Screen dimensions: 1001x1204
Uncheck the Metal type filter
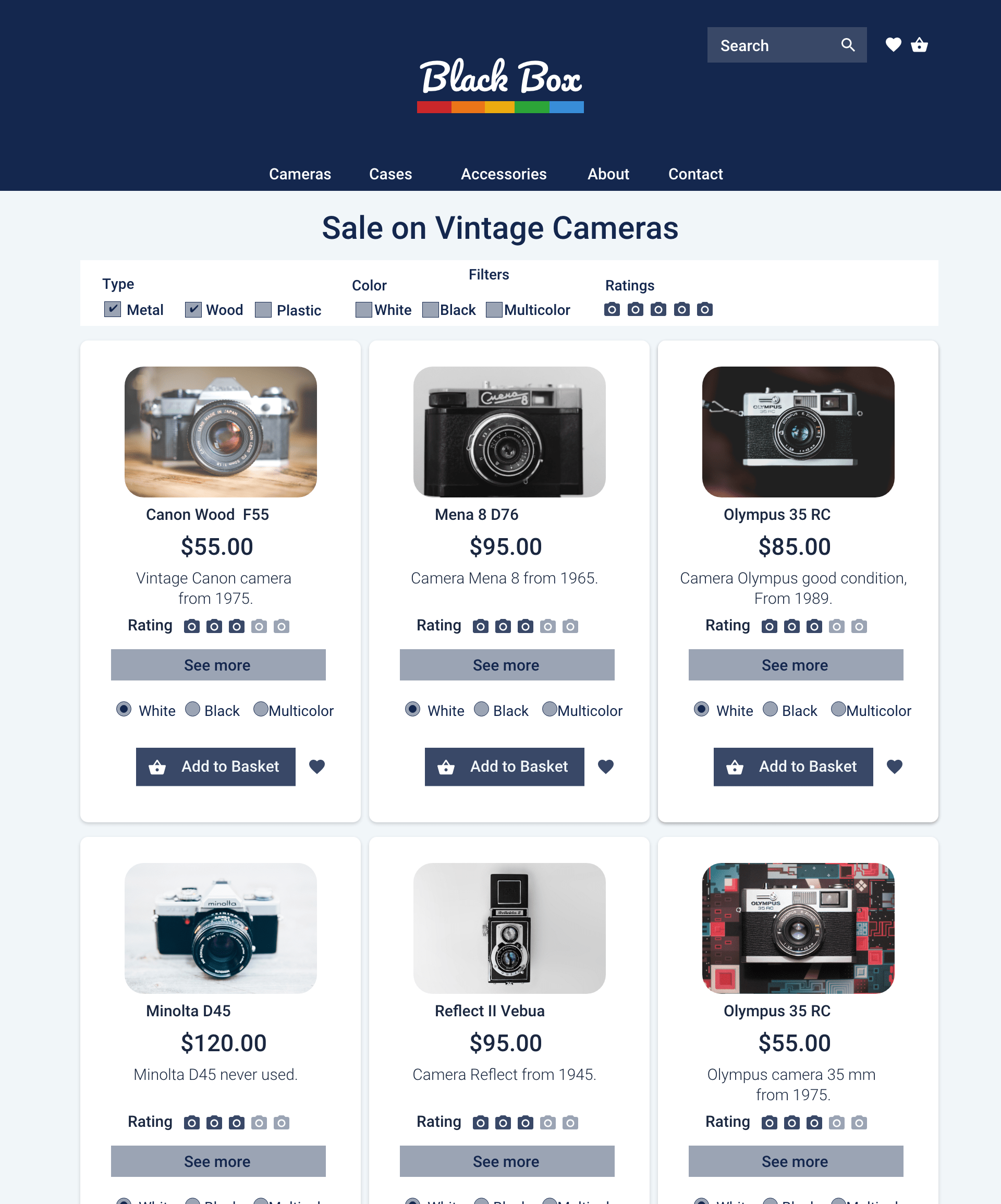pos(113,310)
